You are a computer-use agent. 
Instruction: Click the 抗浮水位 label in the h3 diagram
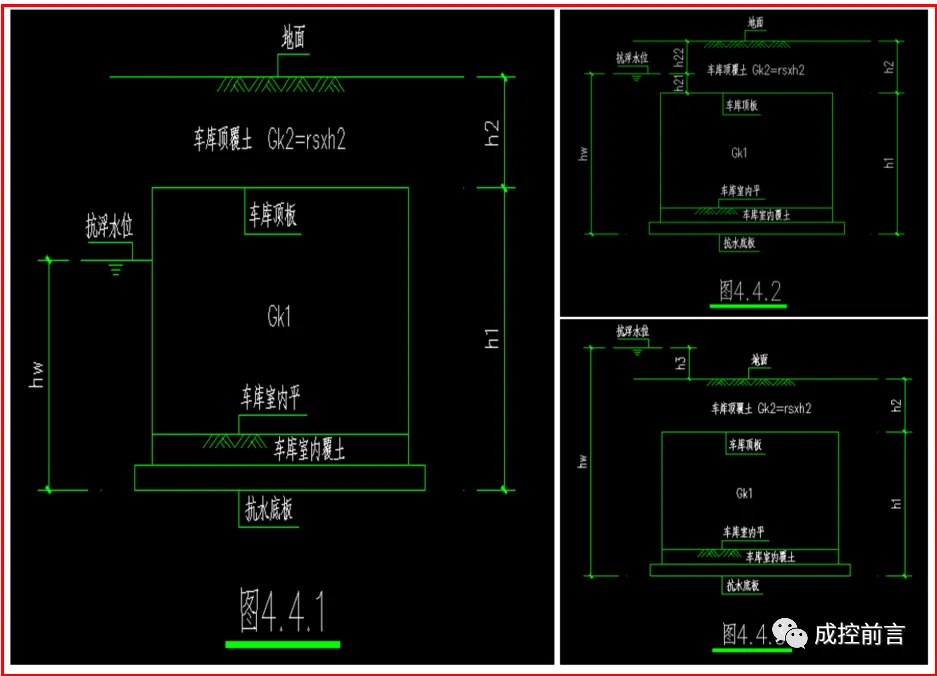coord(633,331)
